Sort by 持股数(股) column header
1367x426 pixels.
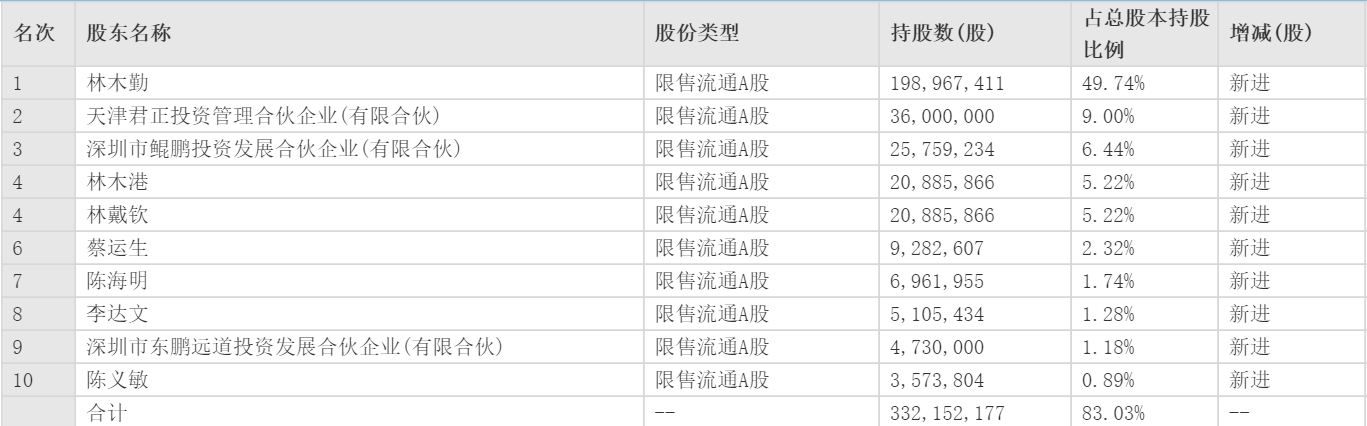(x=941, y=33)
